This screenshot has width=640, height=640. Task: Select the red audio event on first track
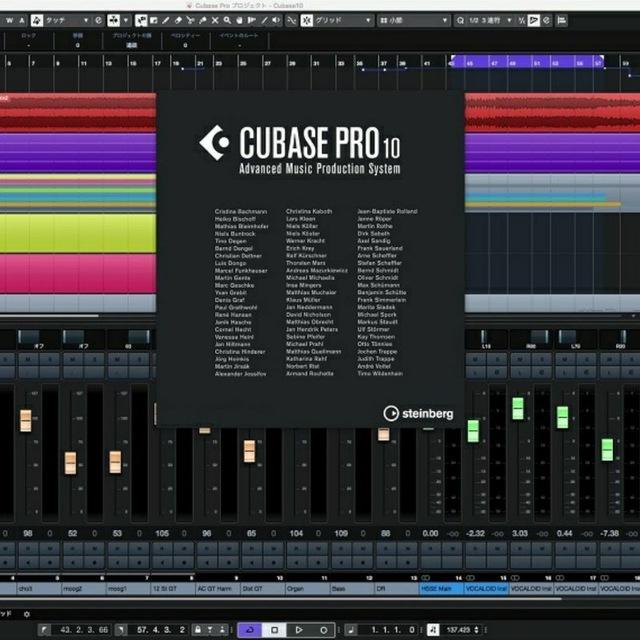click(78, 112)
